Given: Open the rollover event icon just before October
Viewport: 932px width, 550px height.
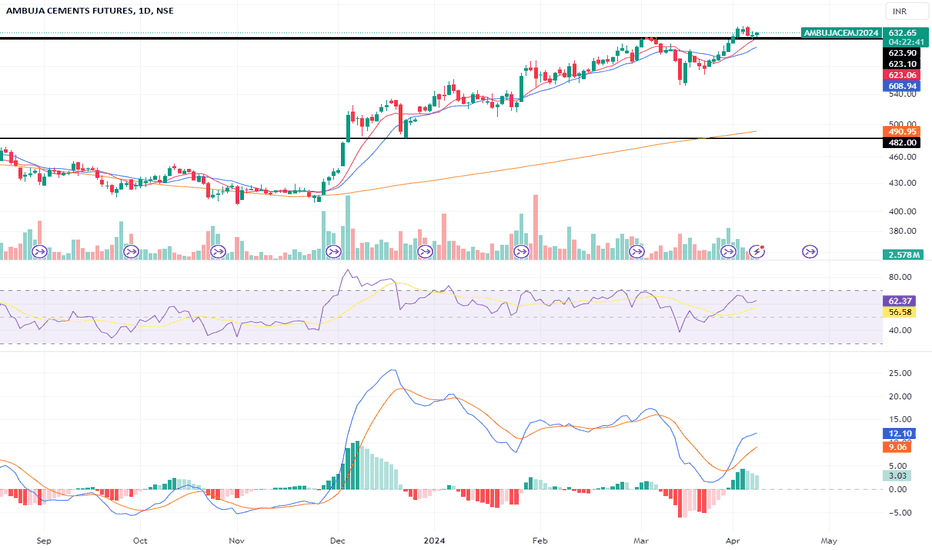Looking at the screenshot, I should pyautogui.click(x=131, y=252).
